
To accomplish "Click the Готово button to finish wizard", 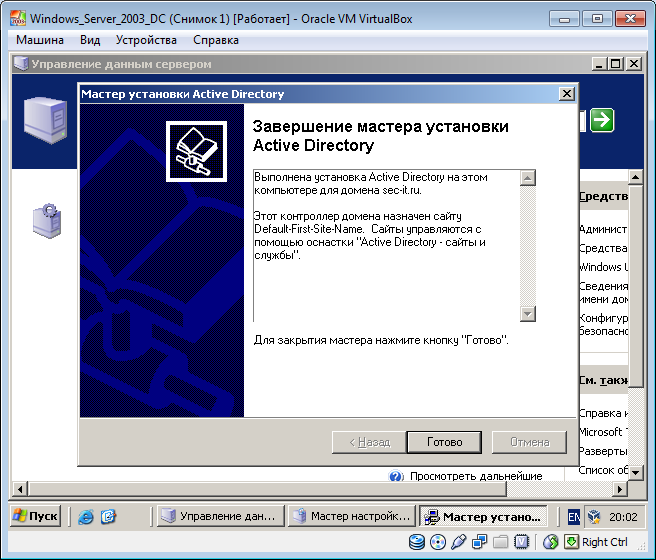I will tap(444, 442).
